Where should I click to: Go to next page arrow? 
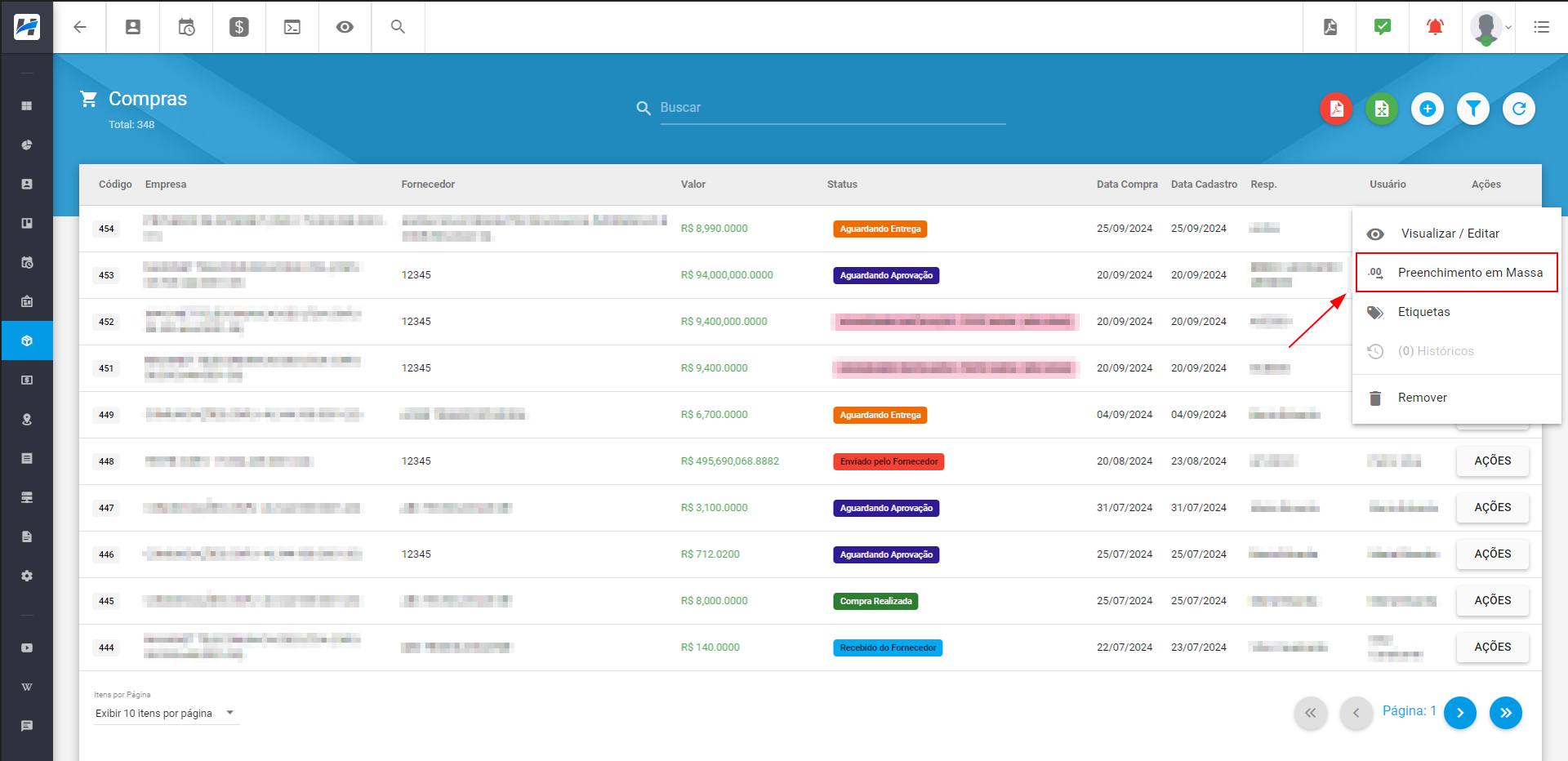pos(1460,713)
